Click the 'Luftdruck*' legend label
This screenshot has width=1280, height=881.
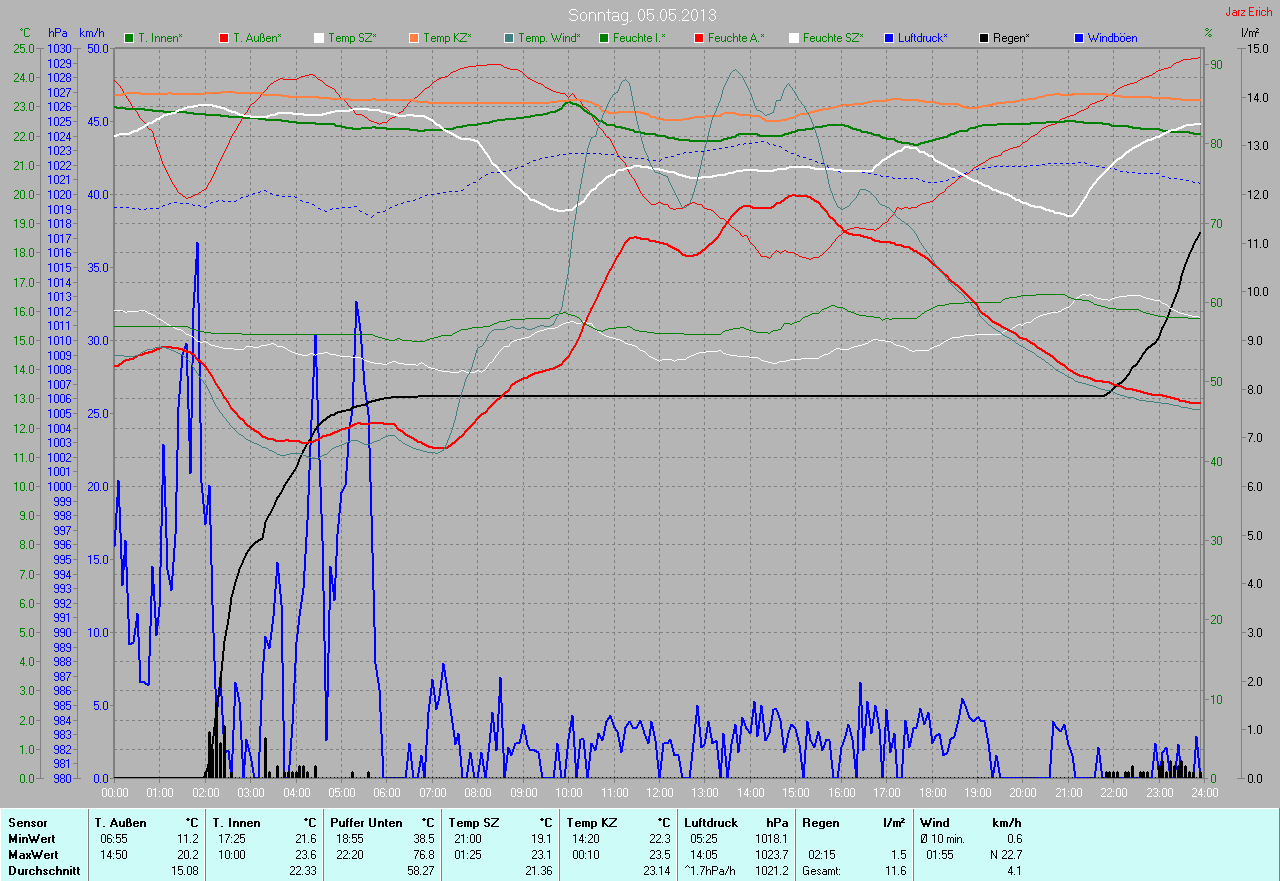(923, 38)
